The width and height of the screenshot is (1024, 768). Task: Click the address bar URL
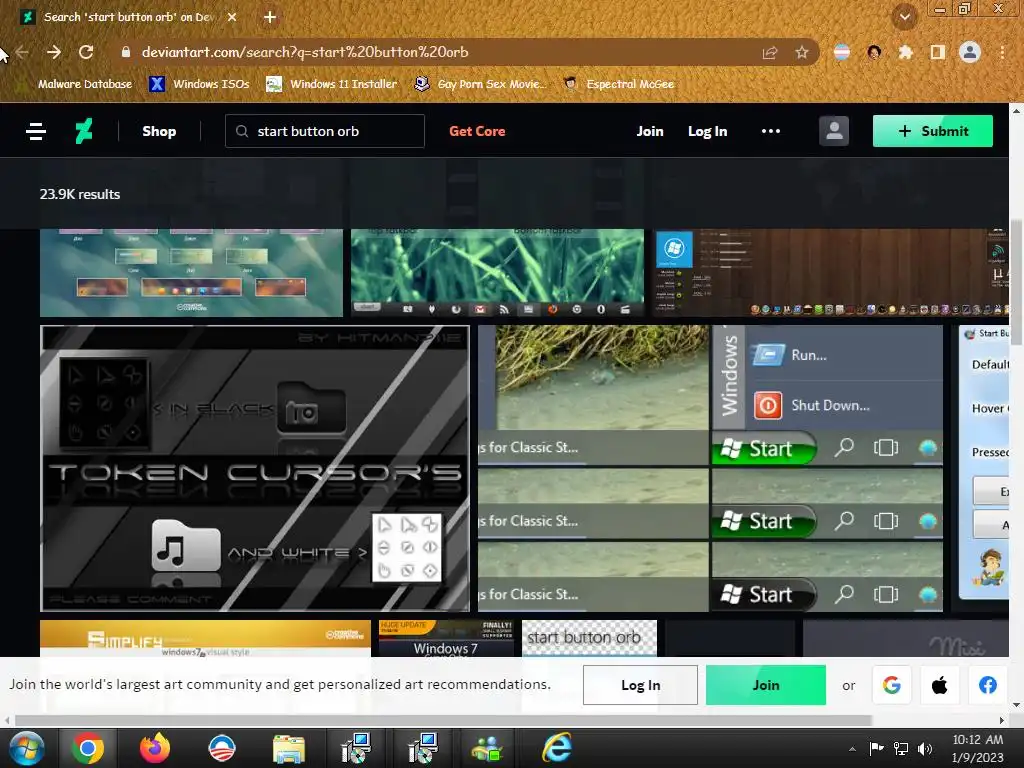click(x=305, y=52)
